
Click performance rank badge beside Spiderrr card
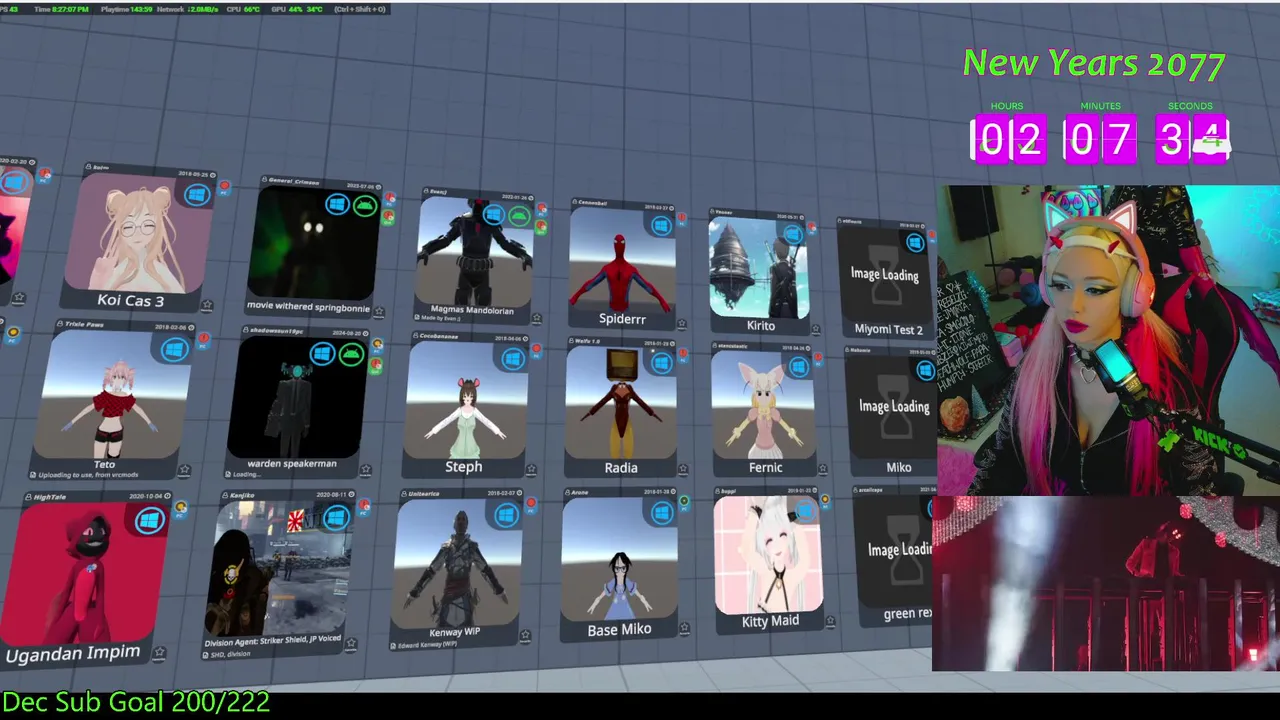pos(683,217)
